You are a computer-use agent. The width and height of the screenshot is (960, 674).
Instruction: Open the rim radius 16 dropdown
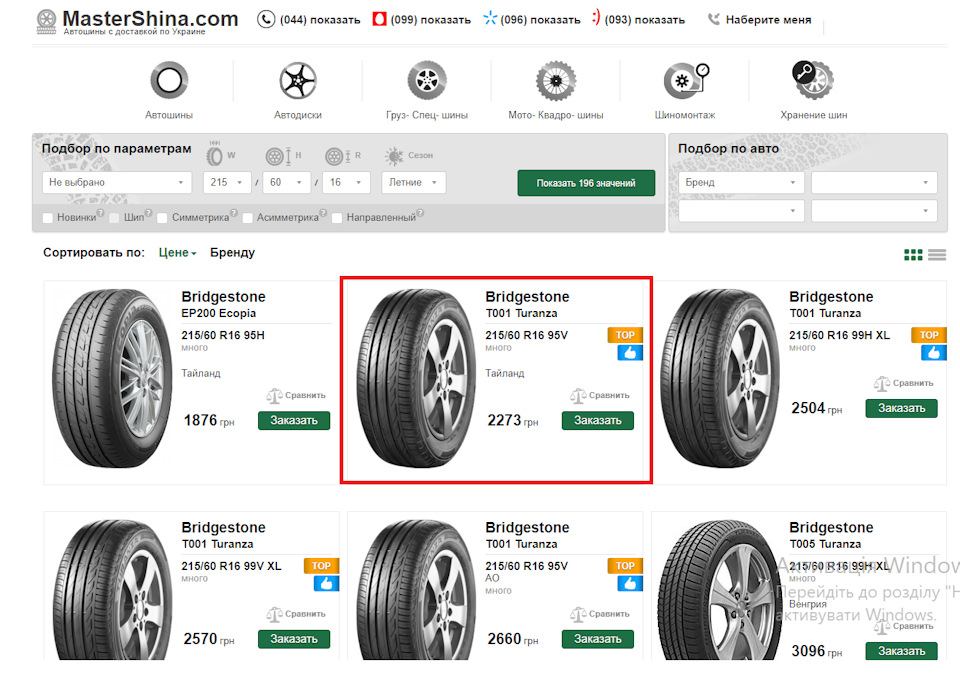coord(347,182)
